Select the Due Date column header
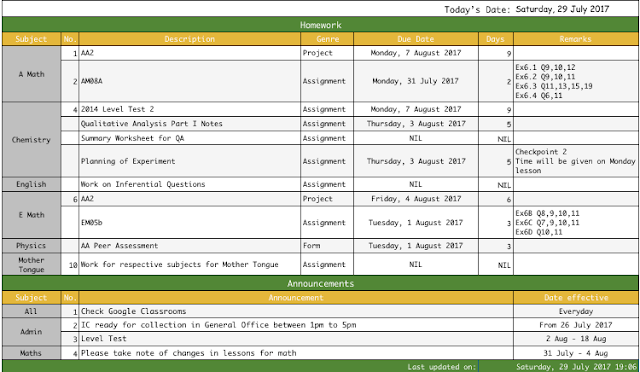 point(416,39)
